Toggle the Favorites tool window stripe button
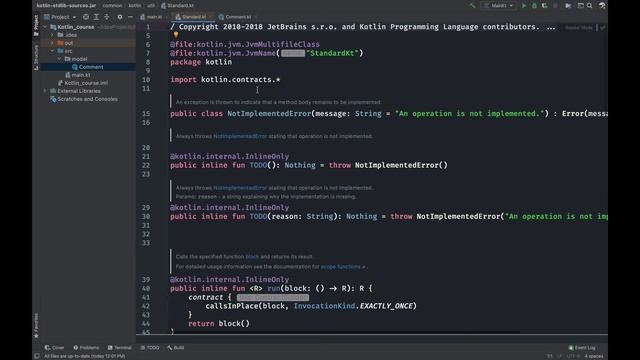640x360 pixels. coord(36,325)
